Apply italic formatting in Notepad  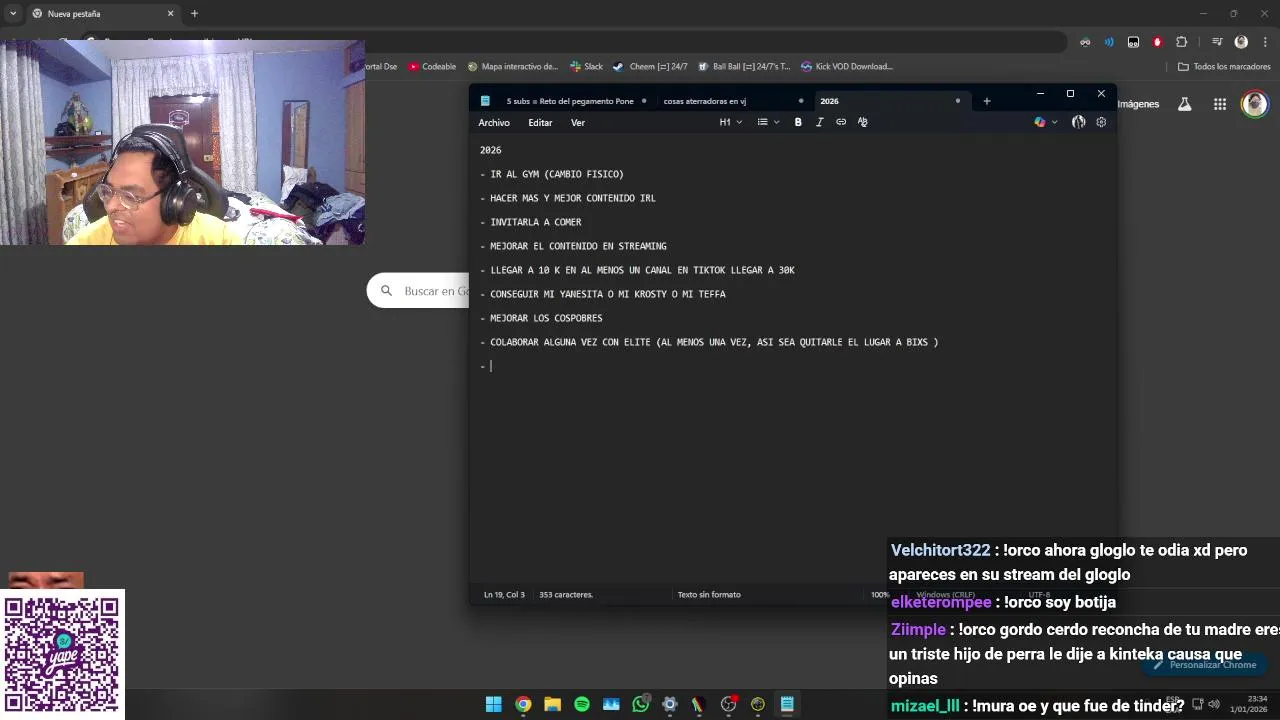819,122
